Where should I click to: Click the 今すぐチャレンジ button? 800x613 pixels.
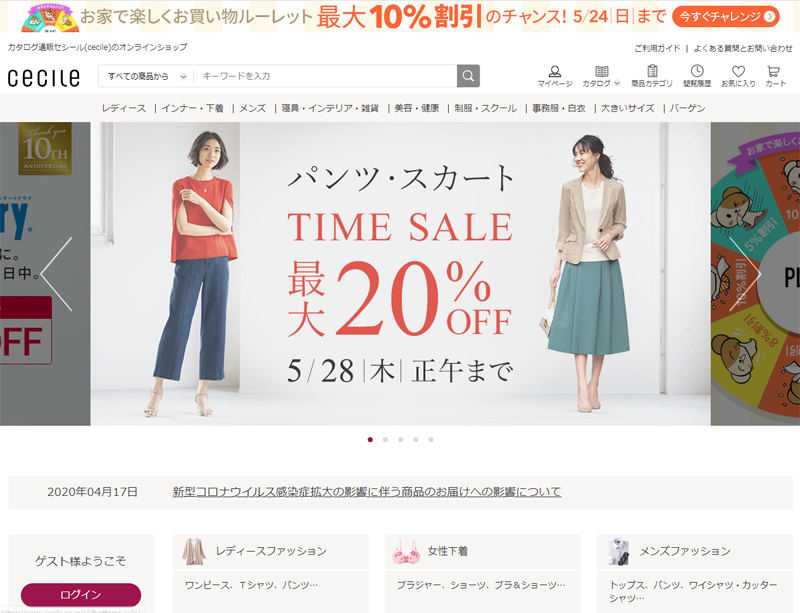726,17
